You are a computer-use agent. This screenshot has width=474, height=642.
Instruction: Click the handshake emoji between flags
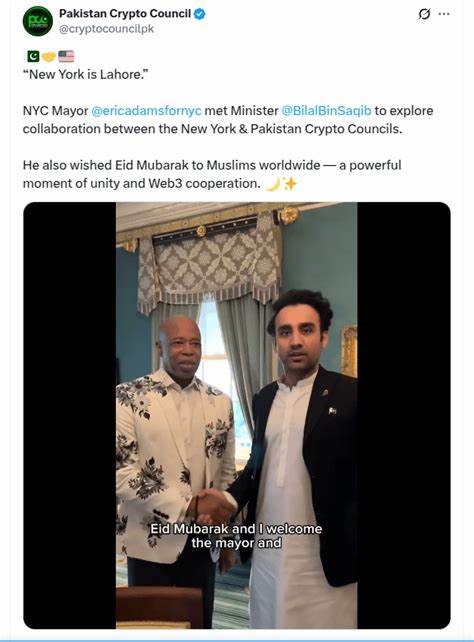pos(49,57)
